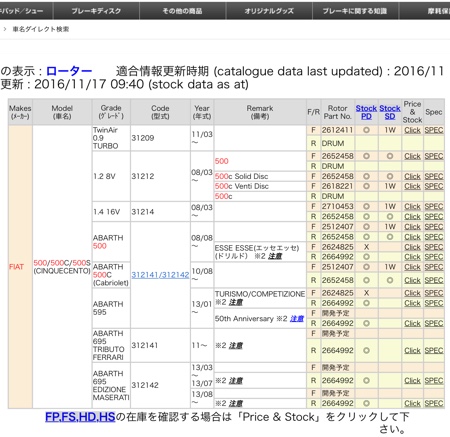
Task: Select the red 500c Venti Disc remark
Action: [242, 186]
